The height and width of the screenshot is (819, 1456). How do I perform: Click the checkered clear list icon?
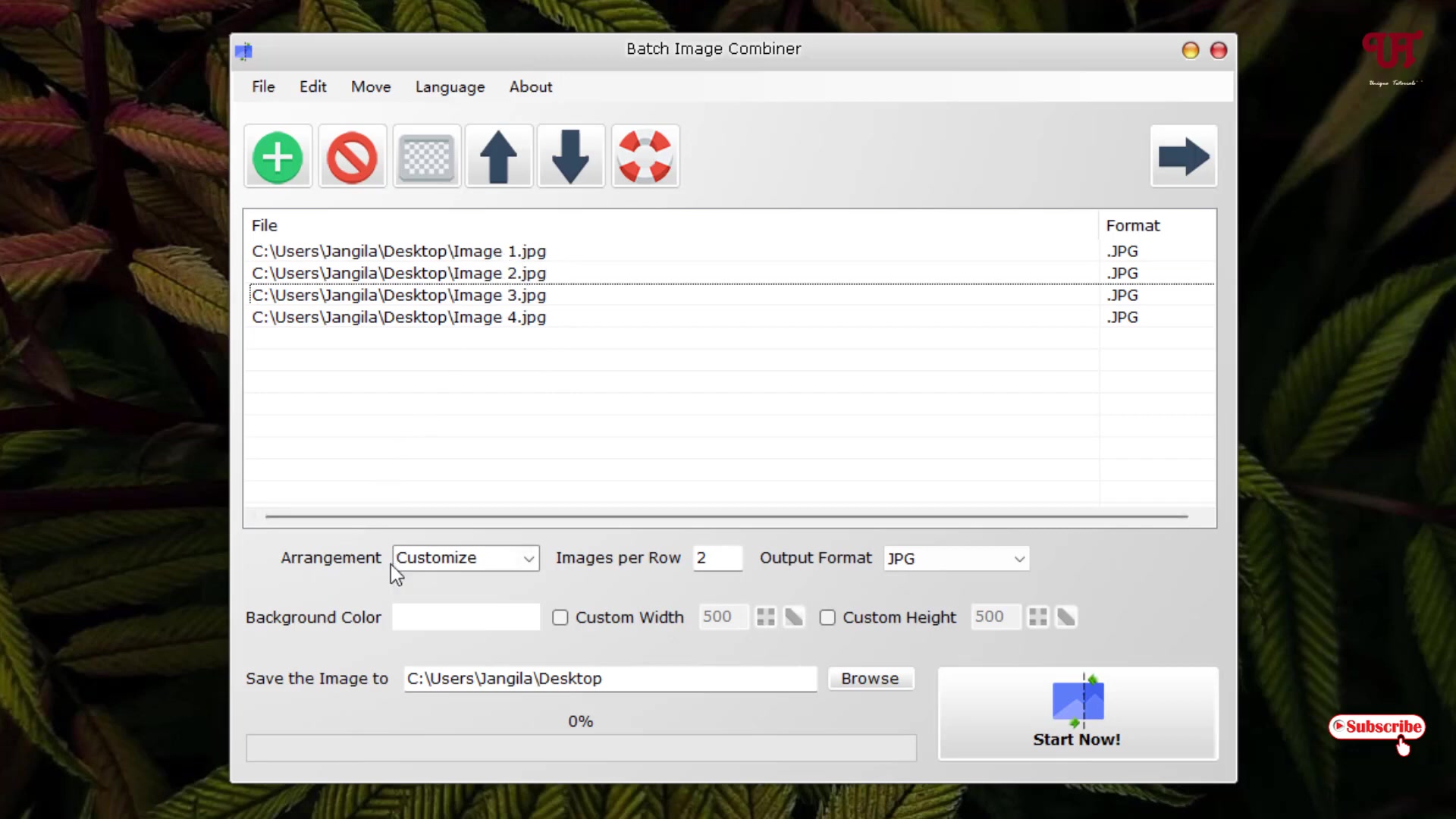pyautogui.click(x=425, y=156)
